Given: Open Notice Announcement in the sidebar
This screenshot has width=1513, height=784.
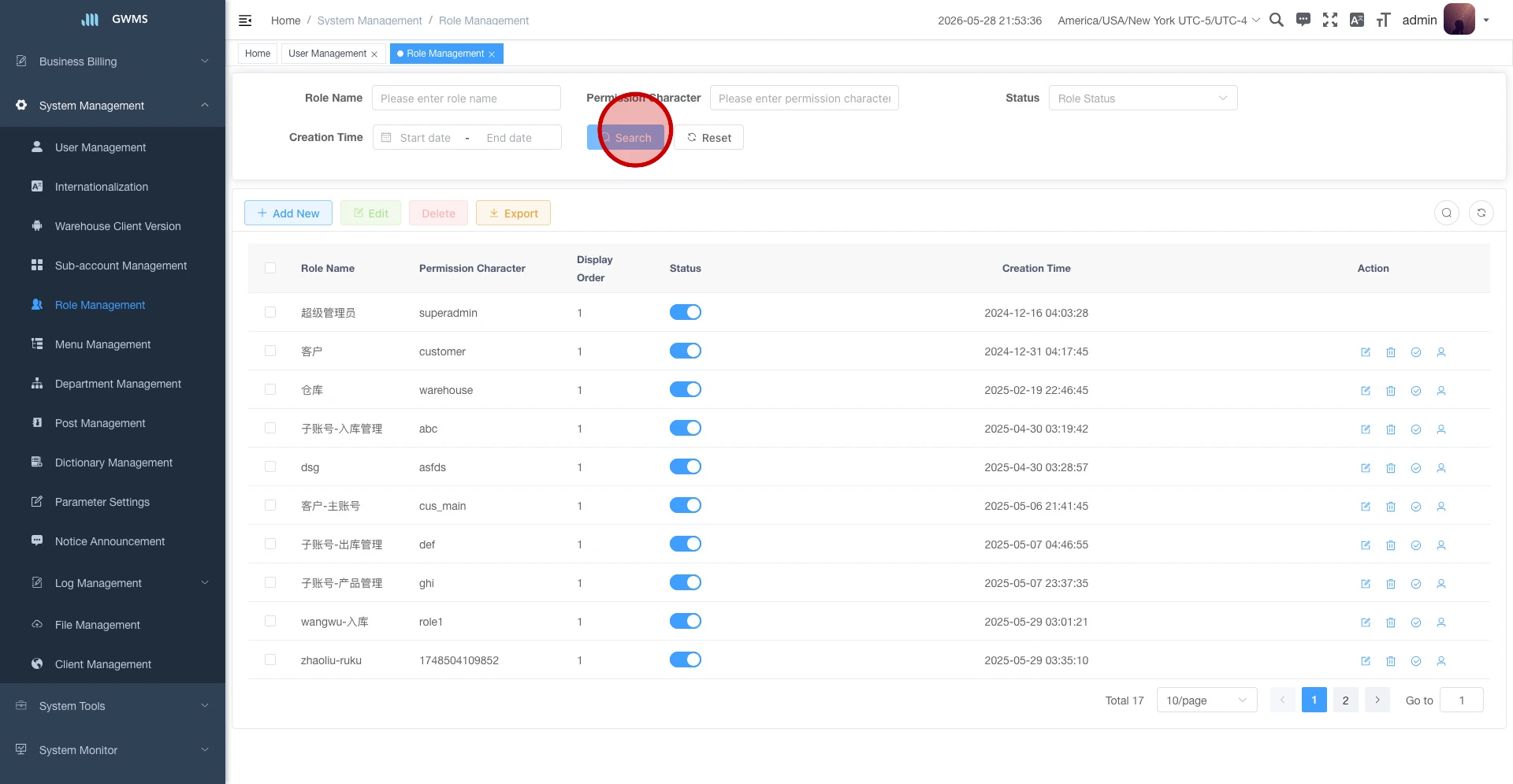Looking at the screenshot, I should coord(113,541).
